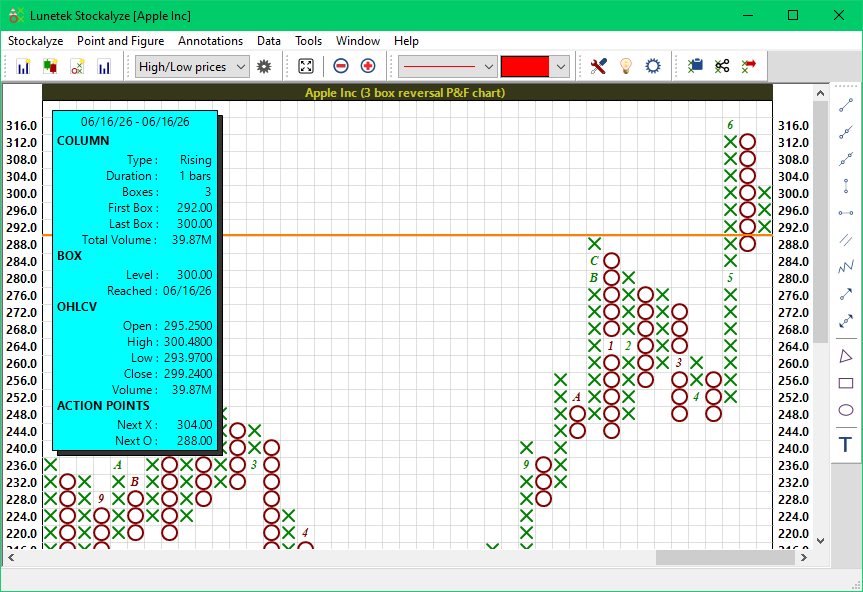The height and width of the screenshot is (592, 863).
Task: Zoom in with the red plus icon
Action: pos(368,67)
